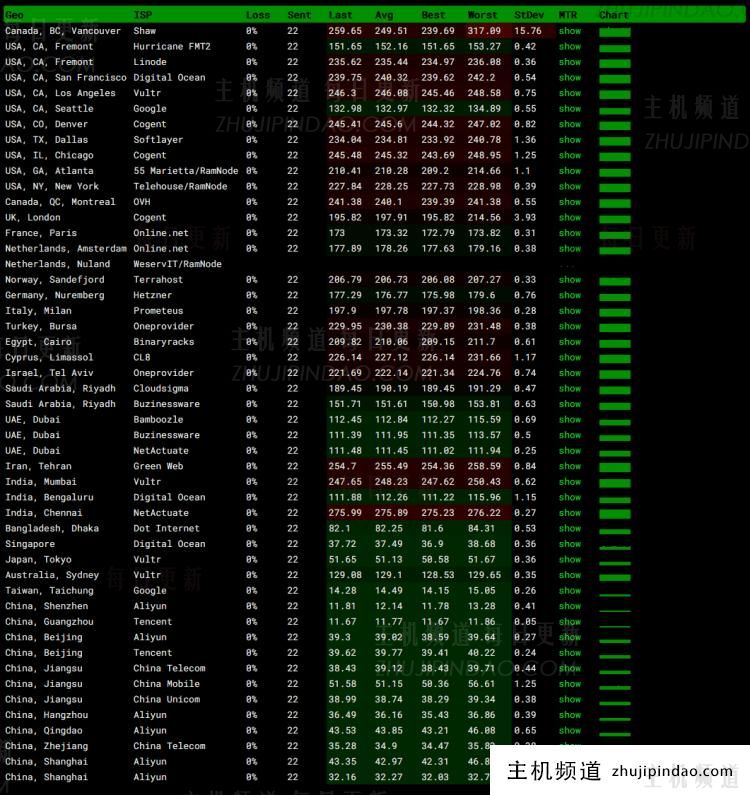Select the 'India, Bengaluru' Geo cell
This screenshot has height=795, width=750.
[x=49, y=497]
